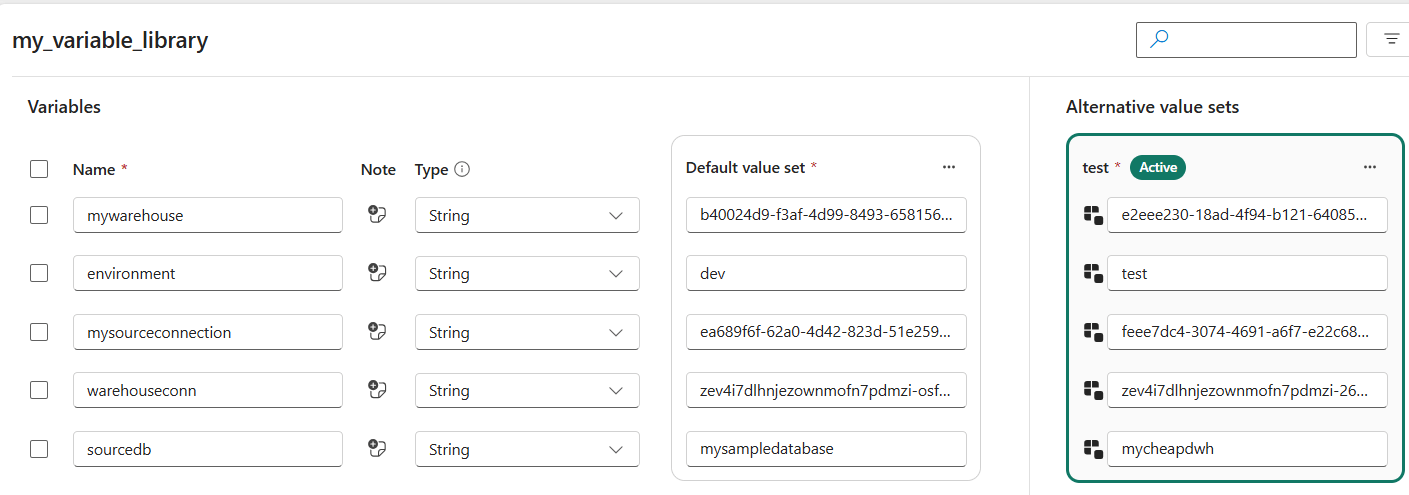The height and width of the screenshot is (495, 1409).
Task: Click the search box
Action: [1246, 39]
